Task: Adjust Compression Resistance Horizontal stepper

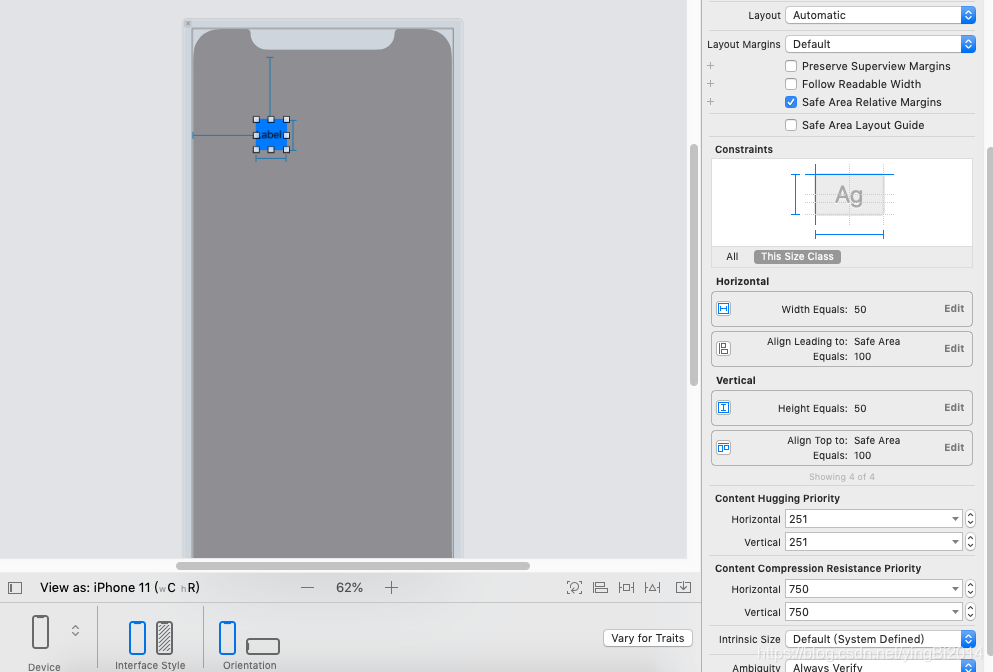Action: coord(970,589)
